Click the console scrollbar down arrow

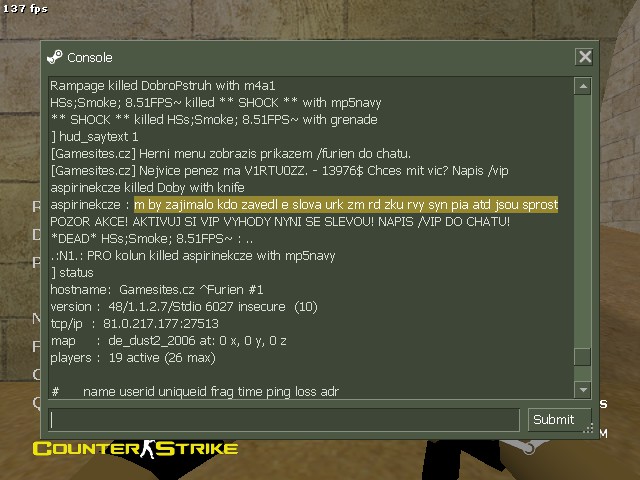click(583, 390)
